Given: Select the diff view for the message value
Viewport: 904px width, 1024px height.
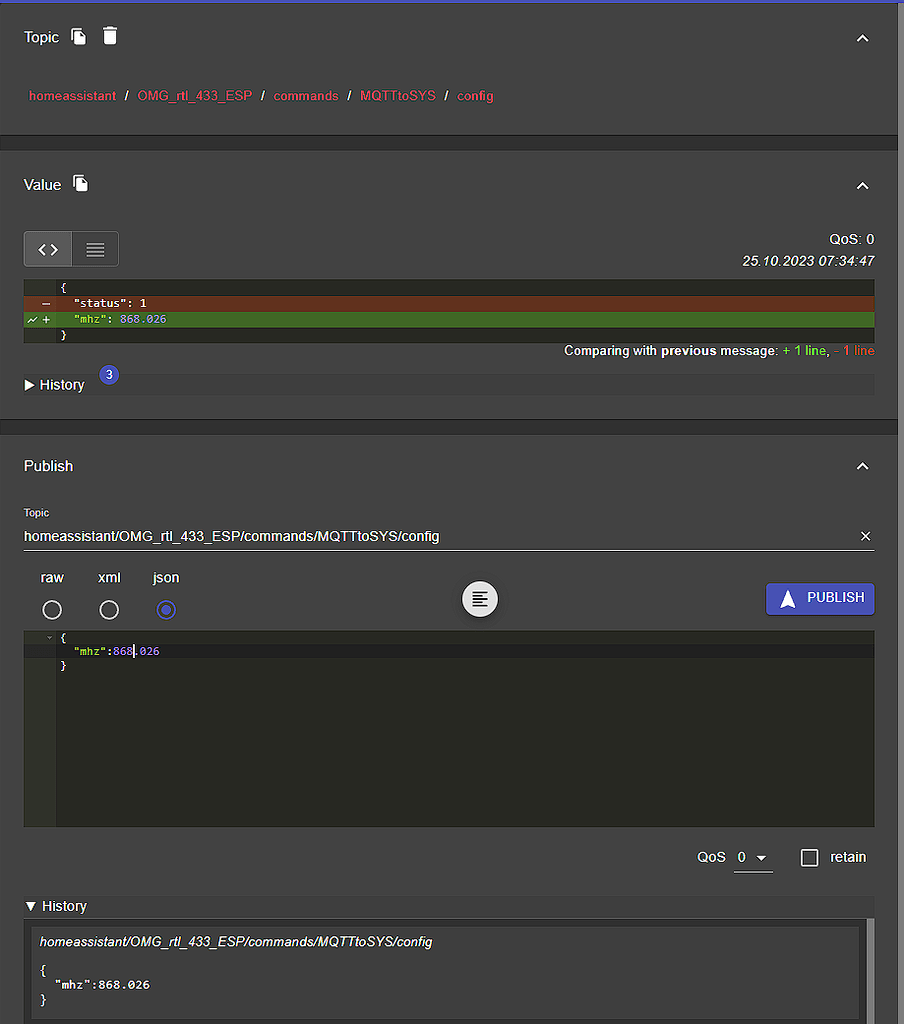Looking at the screenshot, I should coord(47,248).
